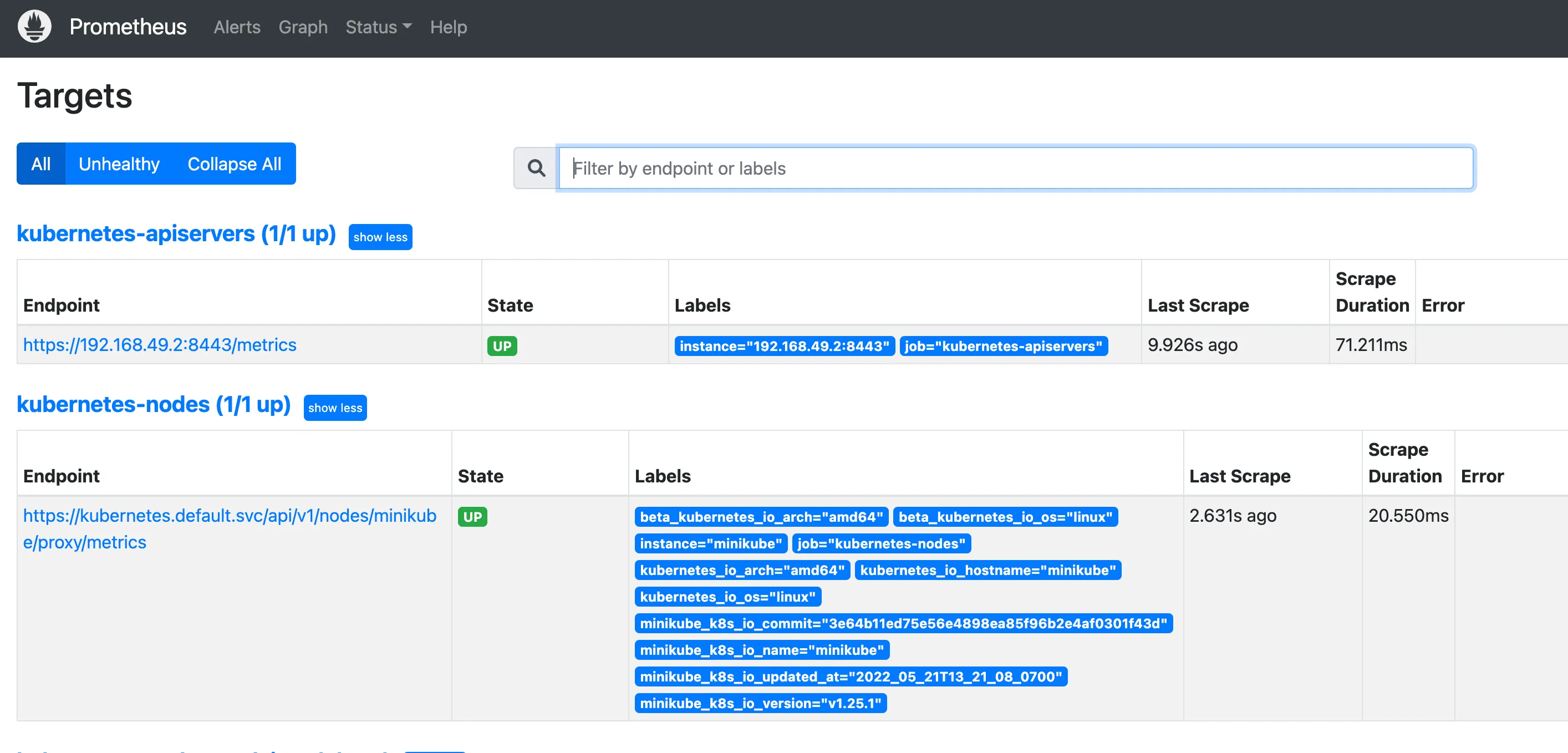Open the 192.168.49.2:8443/metrics endpoint link

(x=160, y=344)
